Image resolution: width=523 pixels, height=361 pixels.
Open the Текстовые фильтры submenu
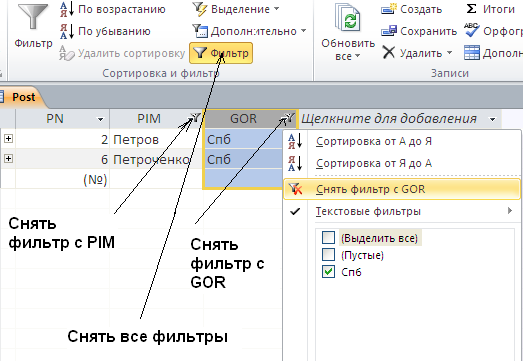[402, 211]
